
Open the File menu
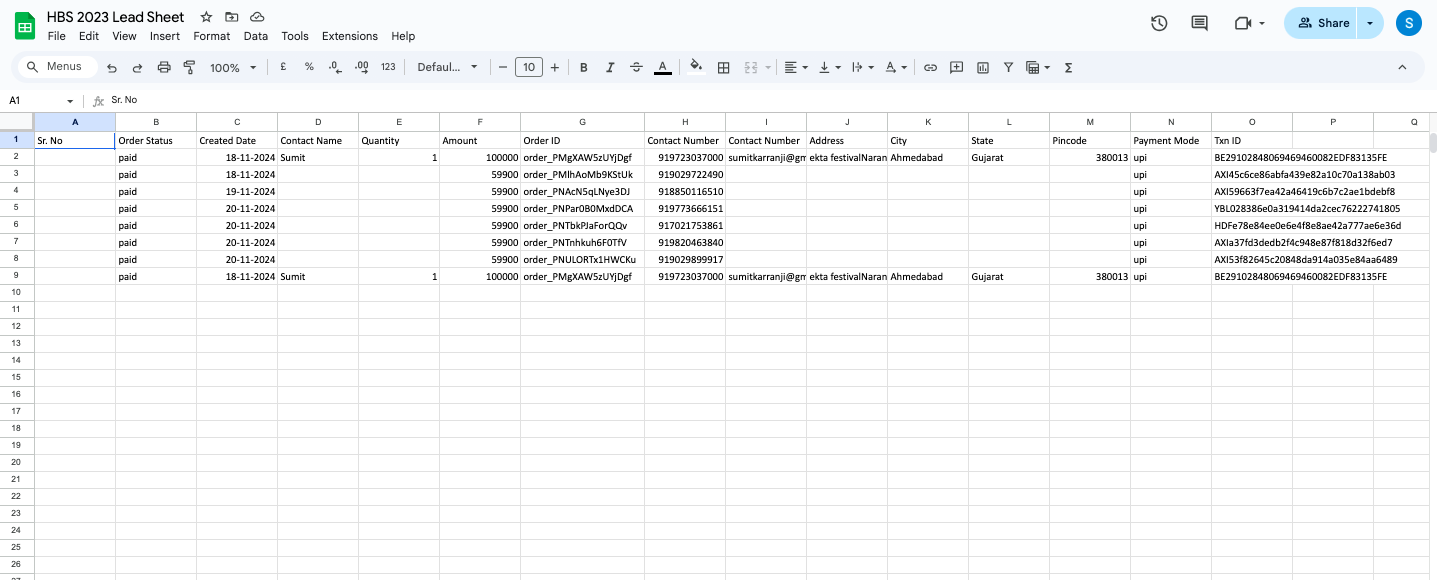(57, 36)
